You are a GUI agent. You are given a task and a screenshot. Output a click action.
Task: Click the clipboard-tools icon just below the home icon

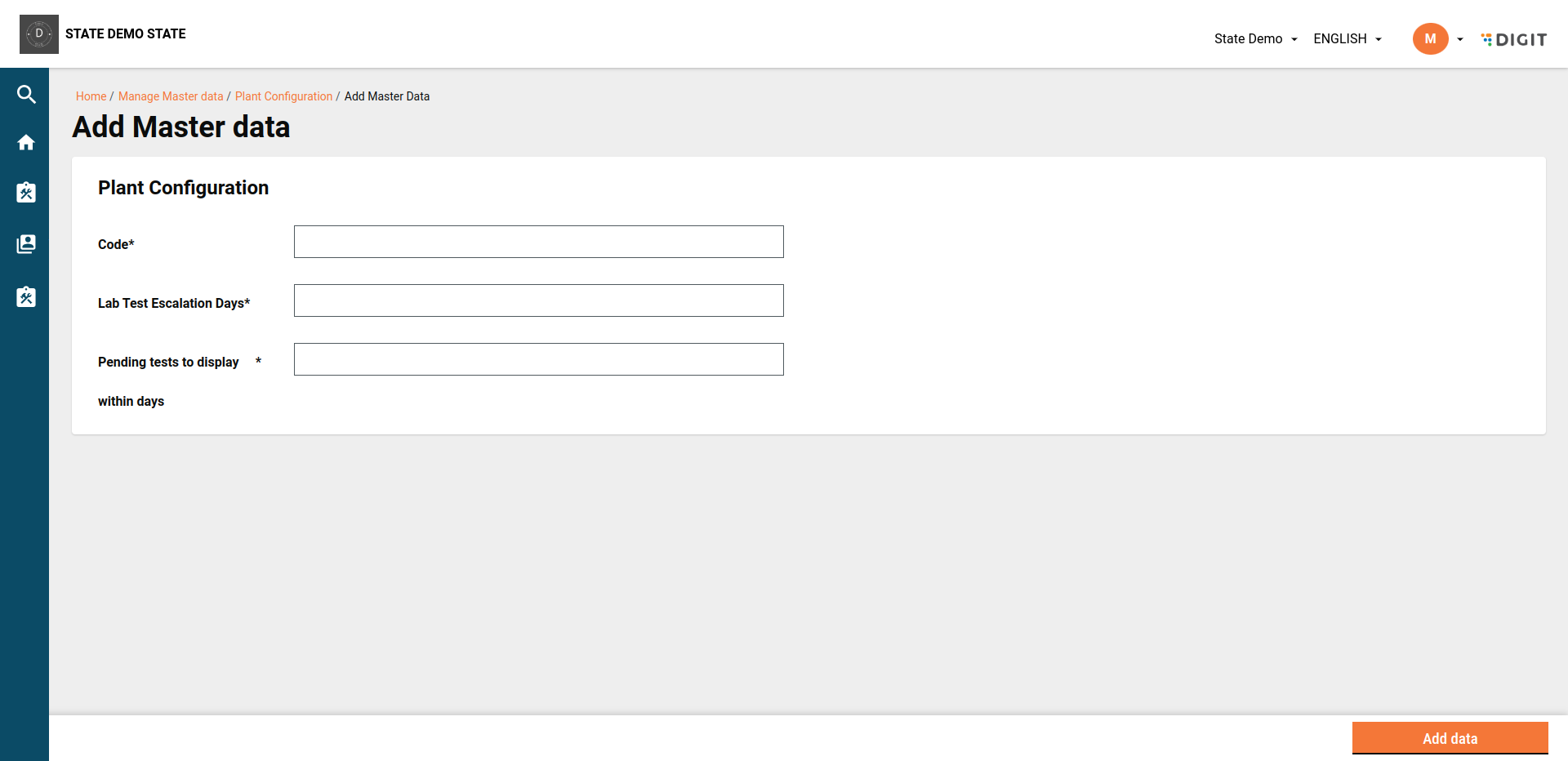coord(26,193)
